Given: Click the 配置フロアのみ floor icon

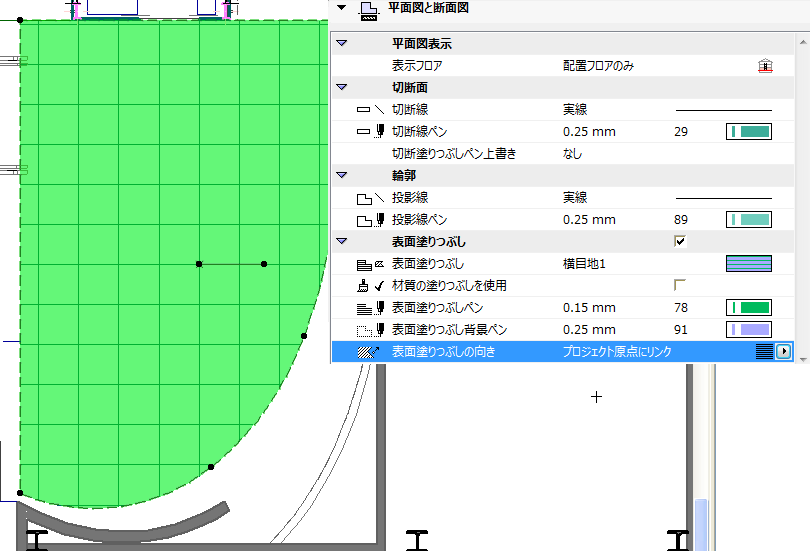Looking at the screenshot, I should (x=765, y=66).
